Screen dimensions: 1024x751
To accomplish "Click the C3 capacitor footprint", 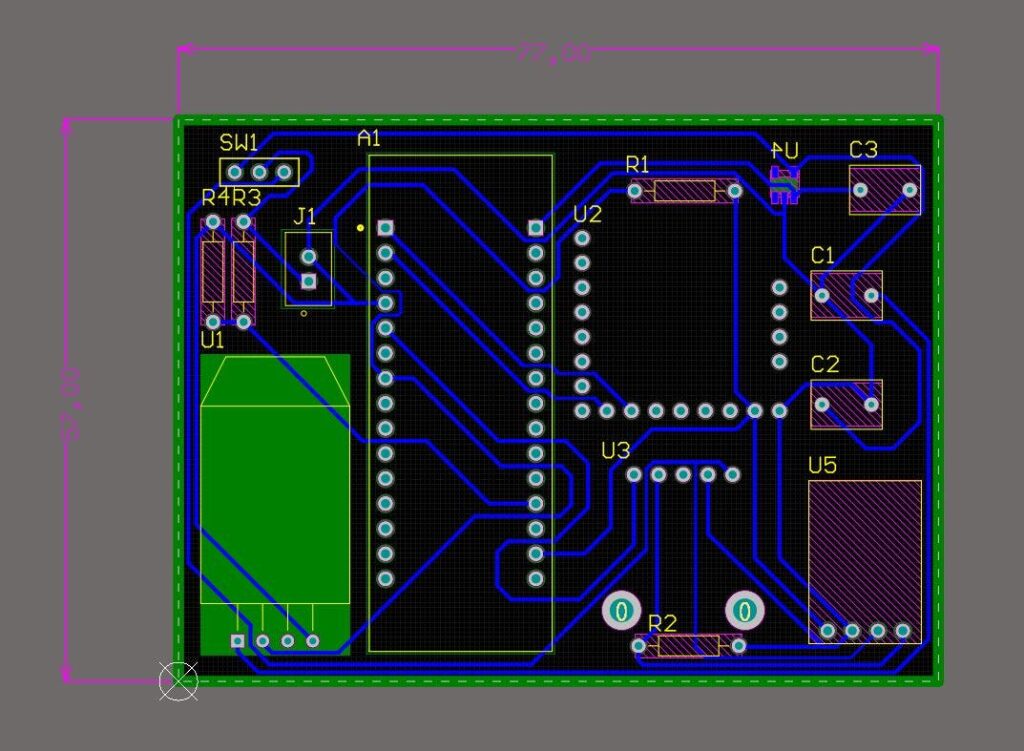I will [x=884, y=190].
